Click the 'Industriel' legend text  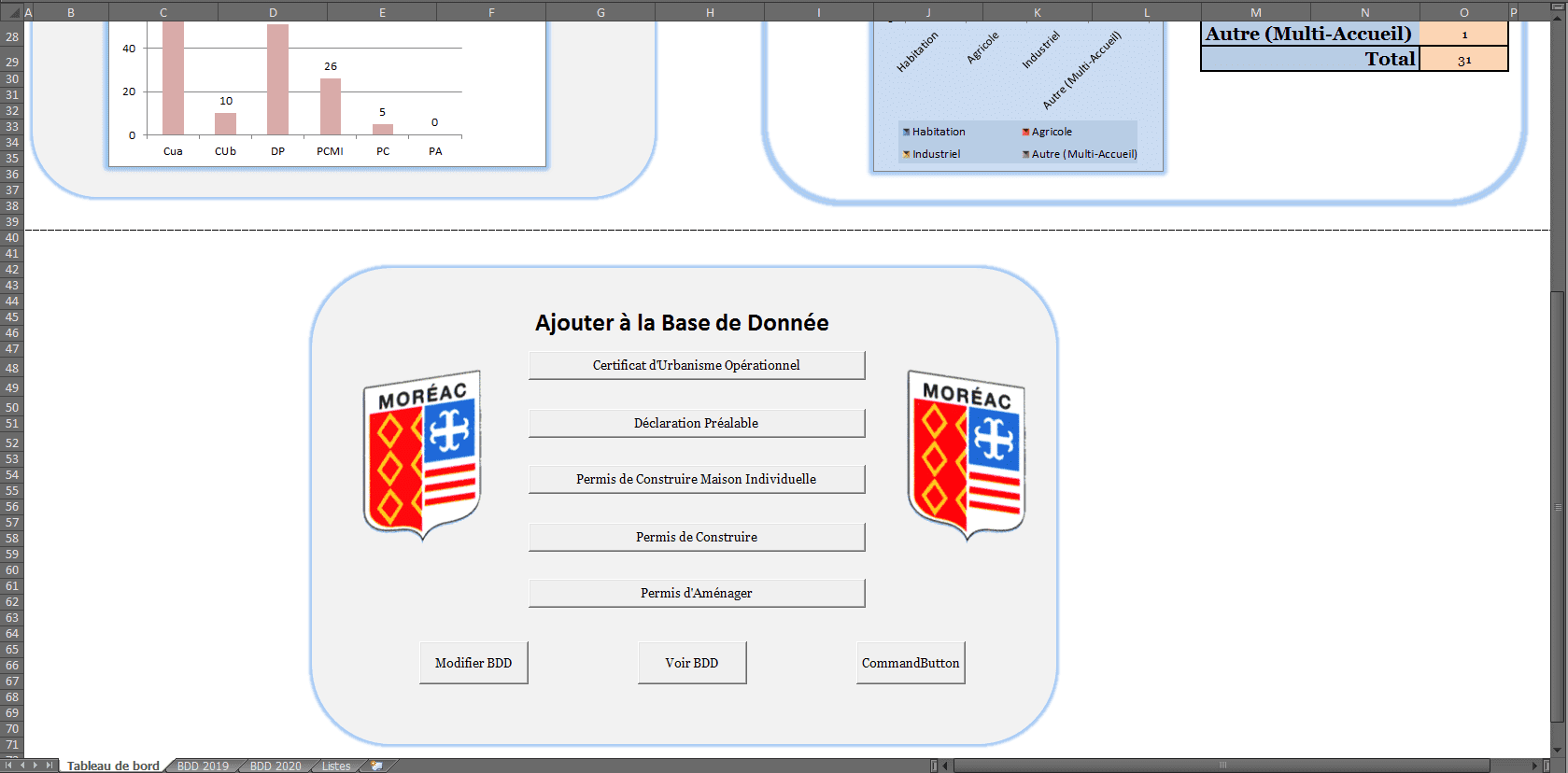tap(936, 155)
